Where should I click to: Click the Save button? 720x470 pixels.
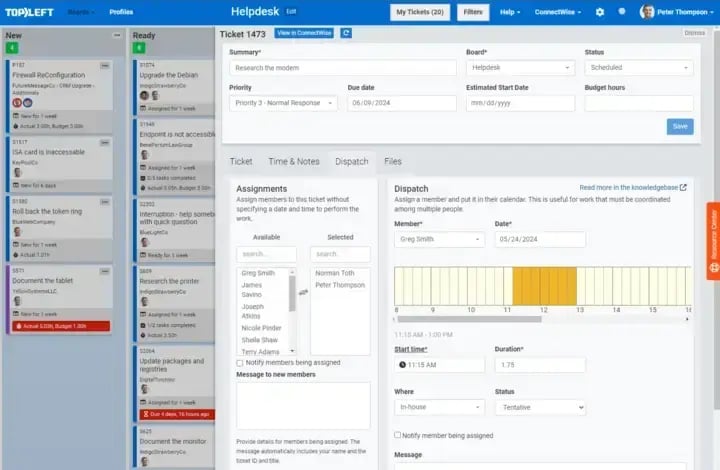click(679, 126)
